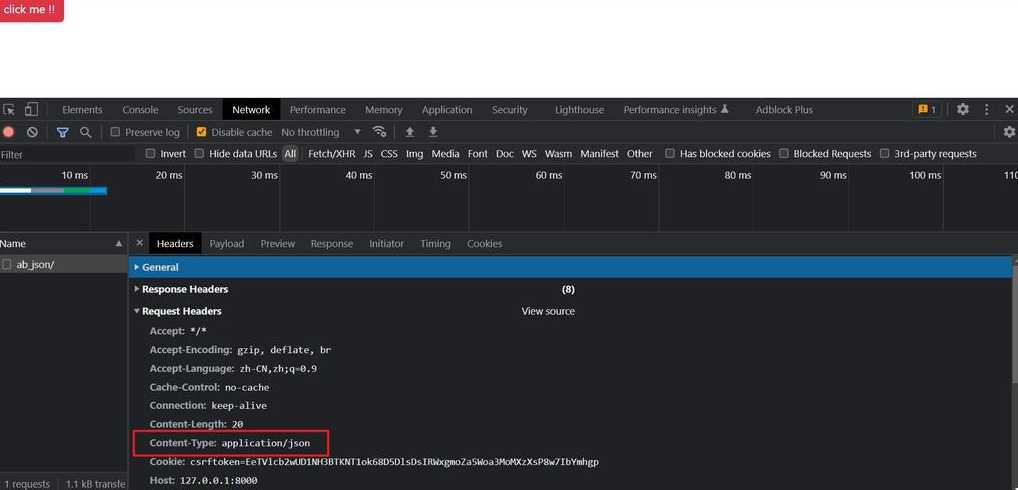Open the Security panel

click(x=510, y=110)
